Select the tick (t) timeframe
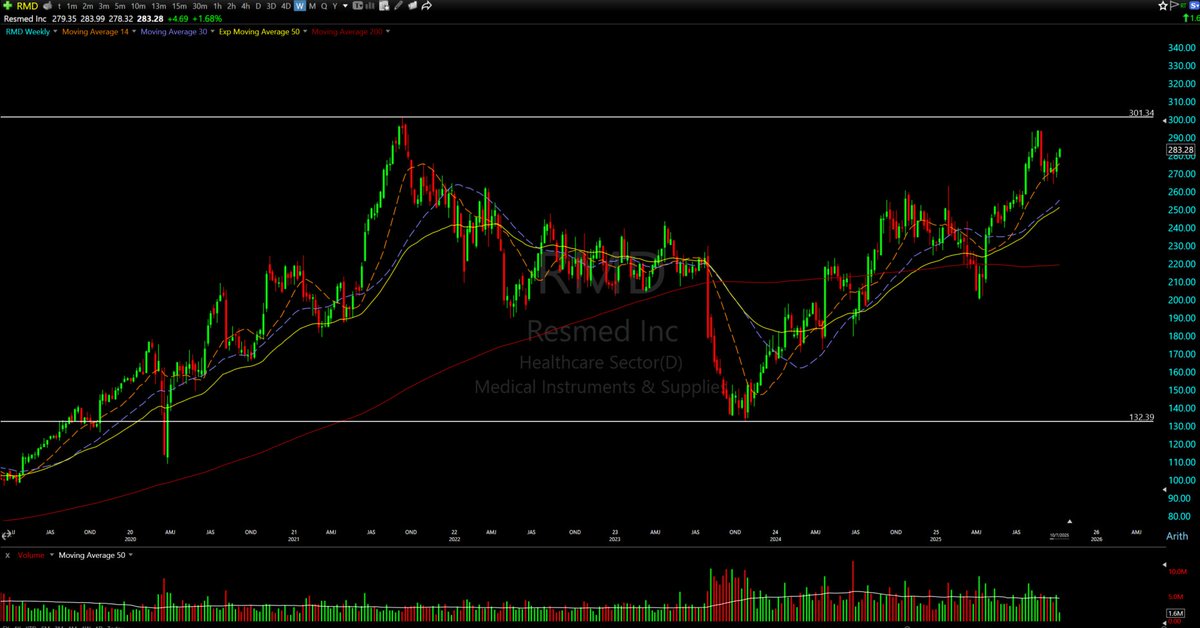 click(59, 6)
